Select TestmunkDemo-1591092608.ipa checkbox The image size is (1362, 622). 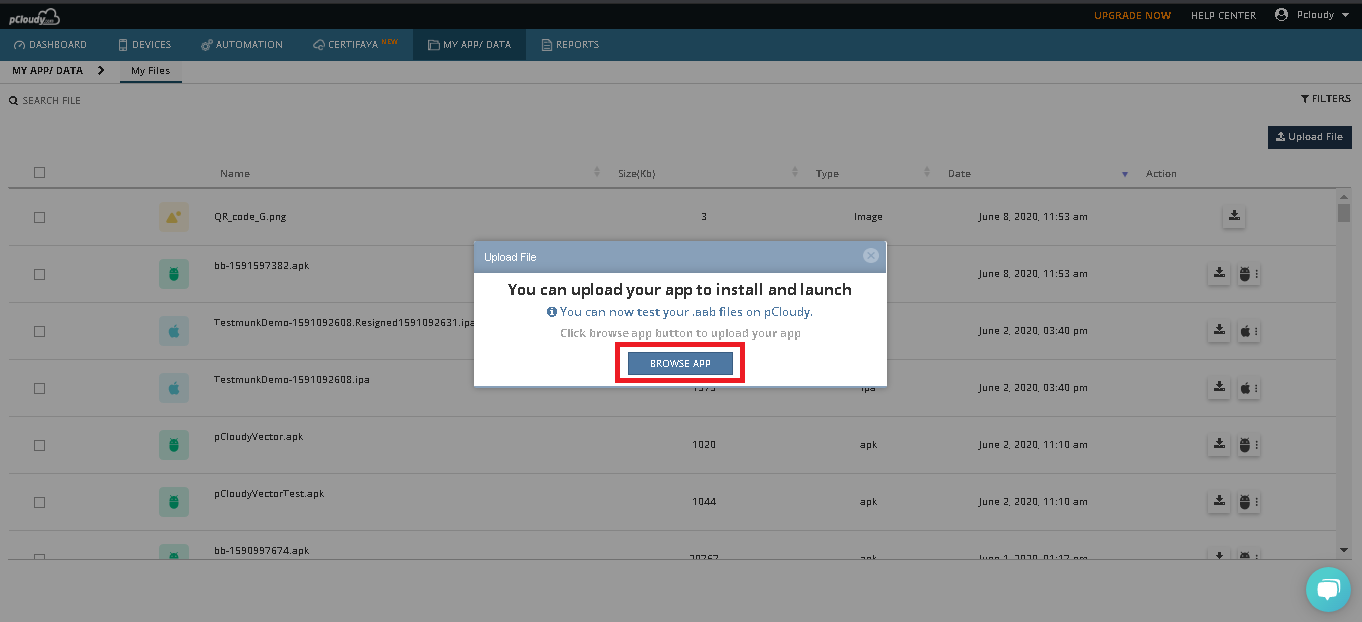tap(40, 388)
